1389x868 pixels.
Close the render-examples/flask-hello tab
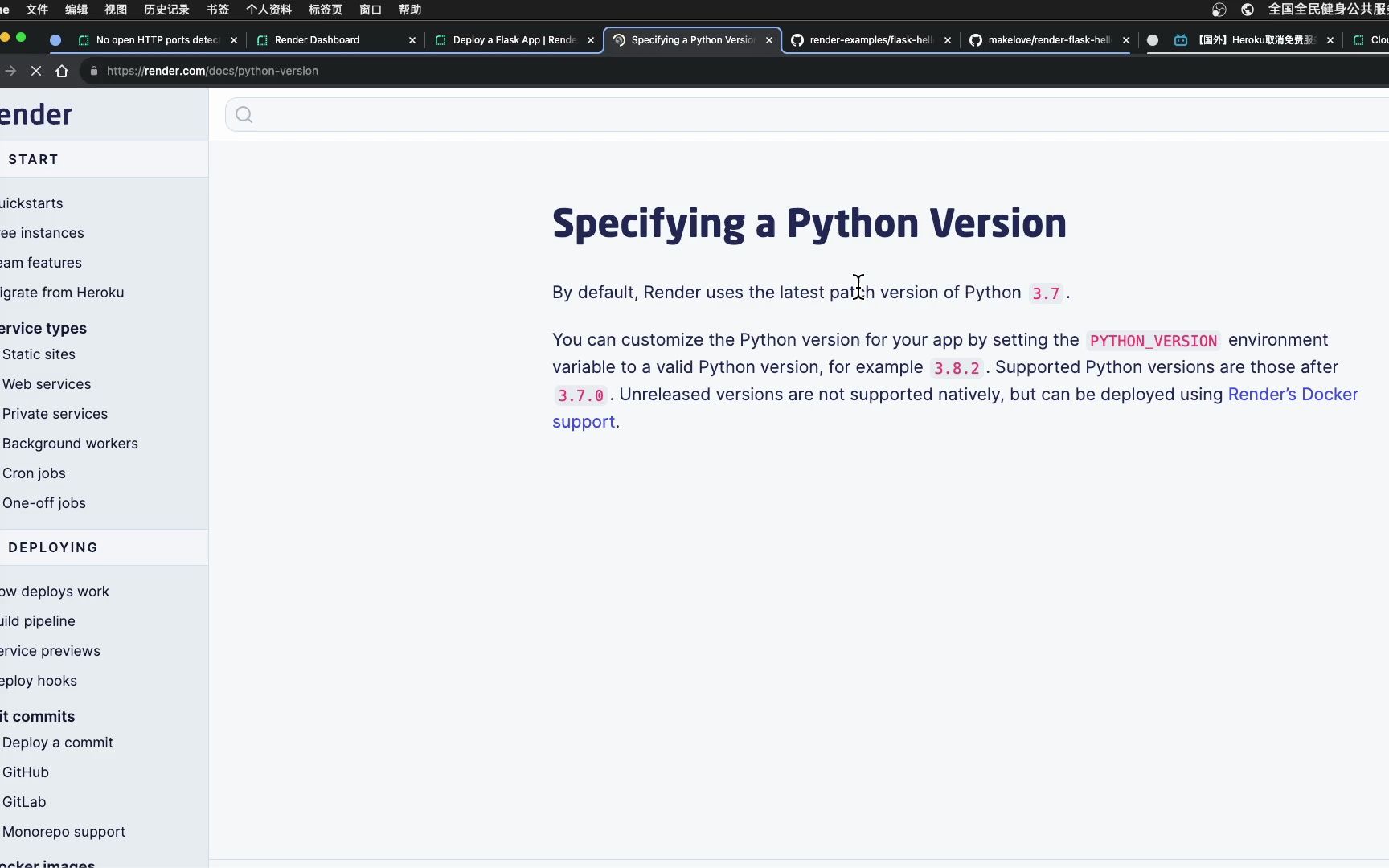(x=948, y=40)
